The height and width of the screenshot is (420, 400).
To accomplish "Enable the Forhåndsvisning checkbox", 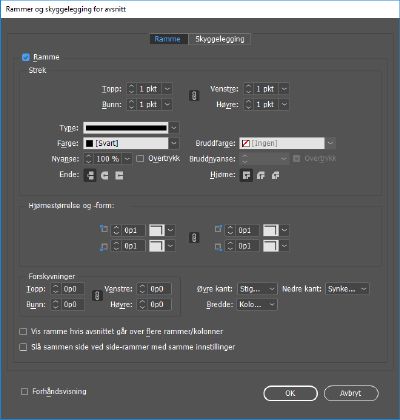I will click(x=24, y=391).
